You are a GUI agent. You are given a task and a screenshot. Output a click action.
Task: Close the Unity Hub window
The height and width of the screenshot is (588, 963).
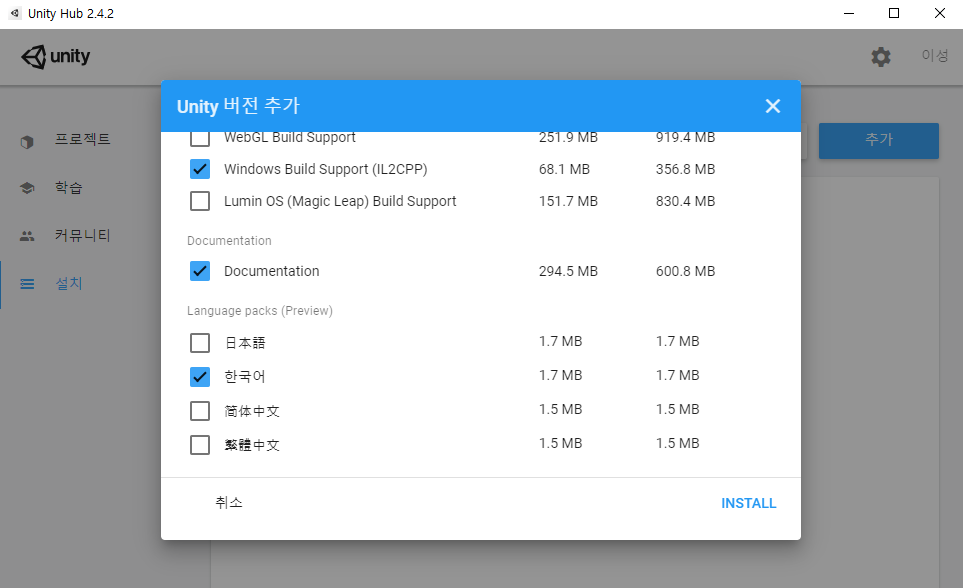point(940,13)
